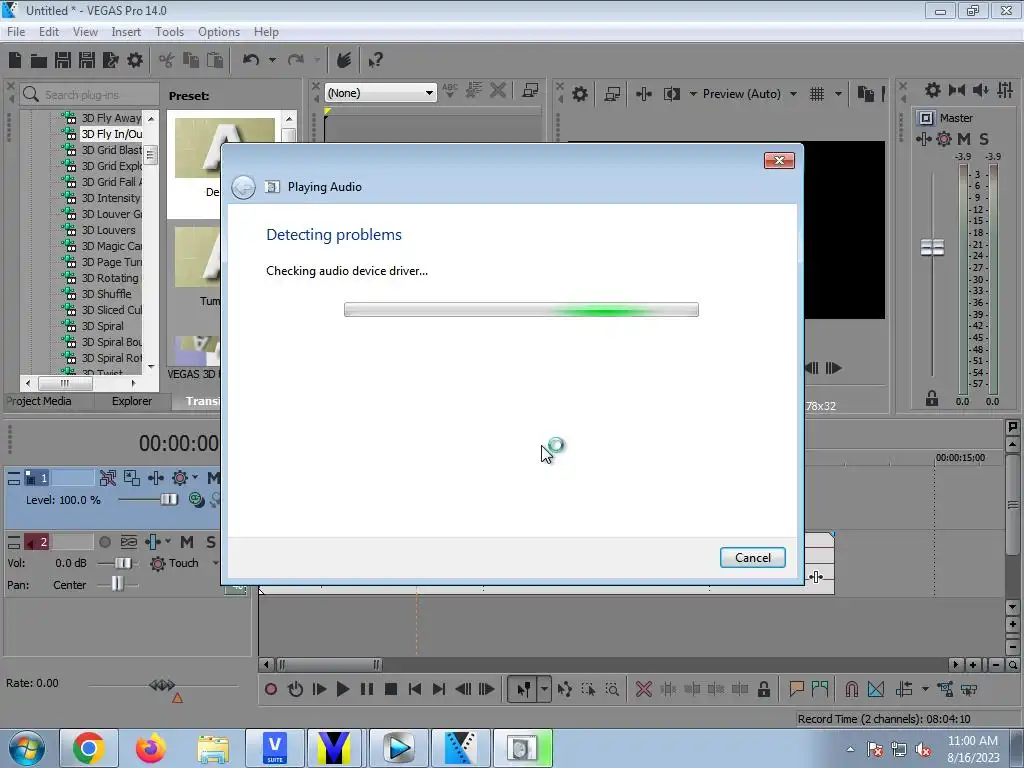Select 3D Fly In/Out transition
The image size is (1024, 768).
click(111, 134)
